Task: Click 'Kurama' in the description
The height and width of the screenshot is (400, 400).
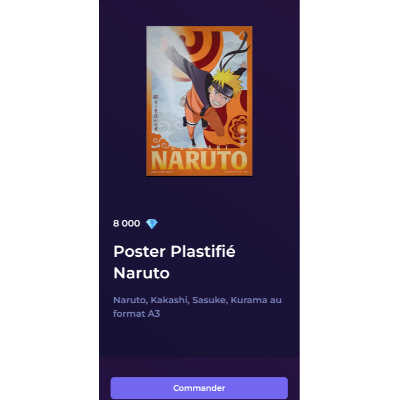Action: tap(249, 300)
